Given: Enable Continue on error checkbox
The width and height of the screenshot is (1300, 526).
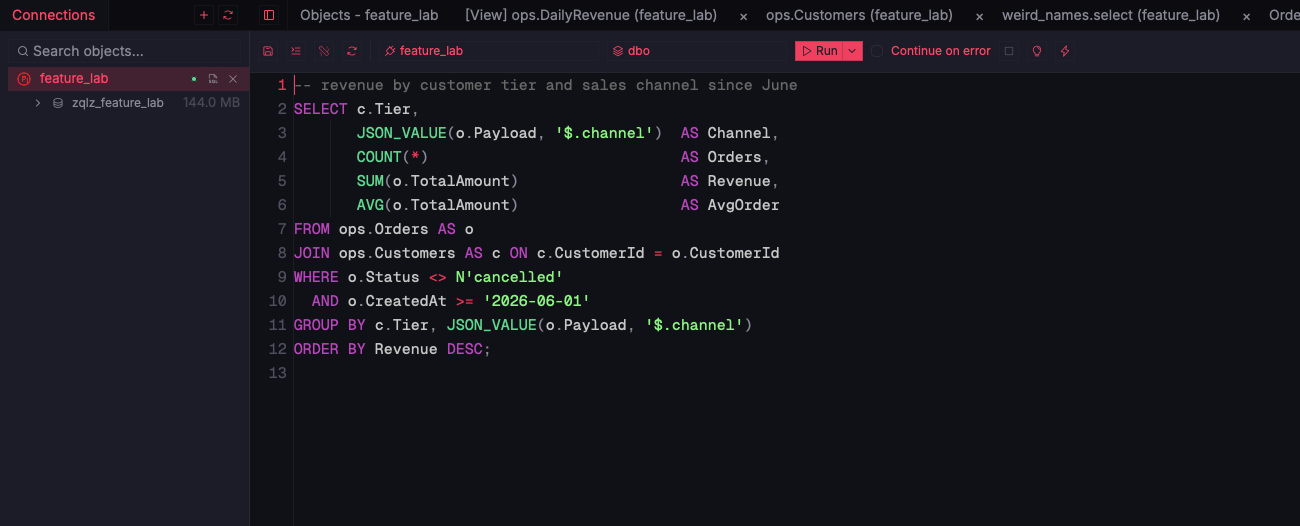Looking at the screenshot, I should (877, 51).
